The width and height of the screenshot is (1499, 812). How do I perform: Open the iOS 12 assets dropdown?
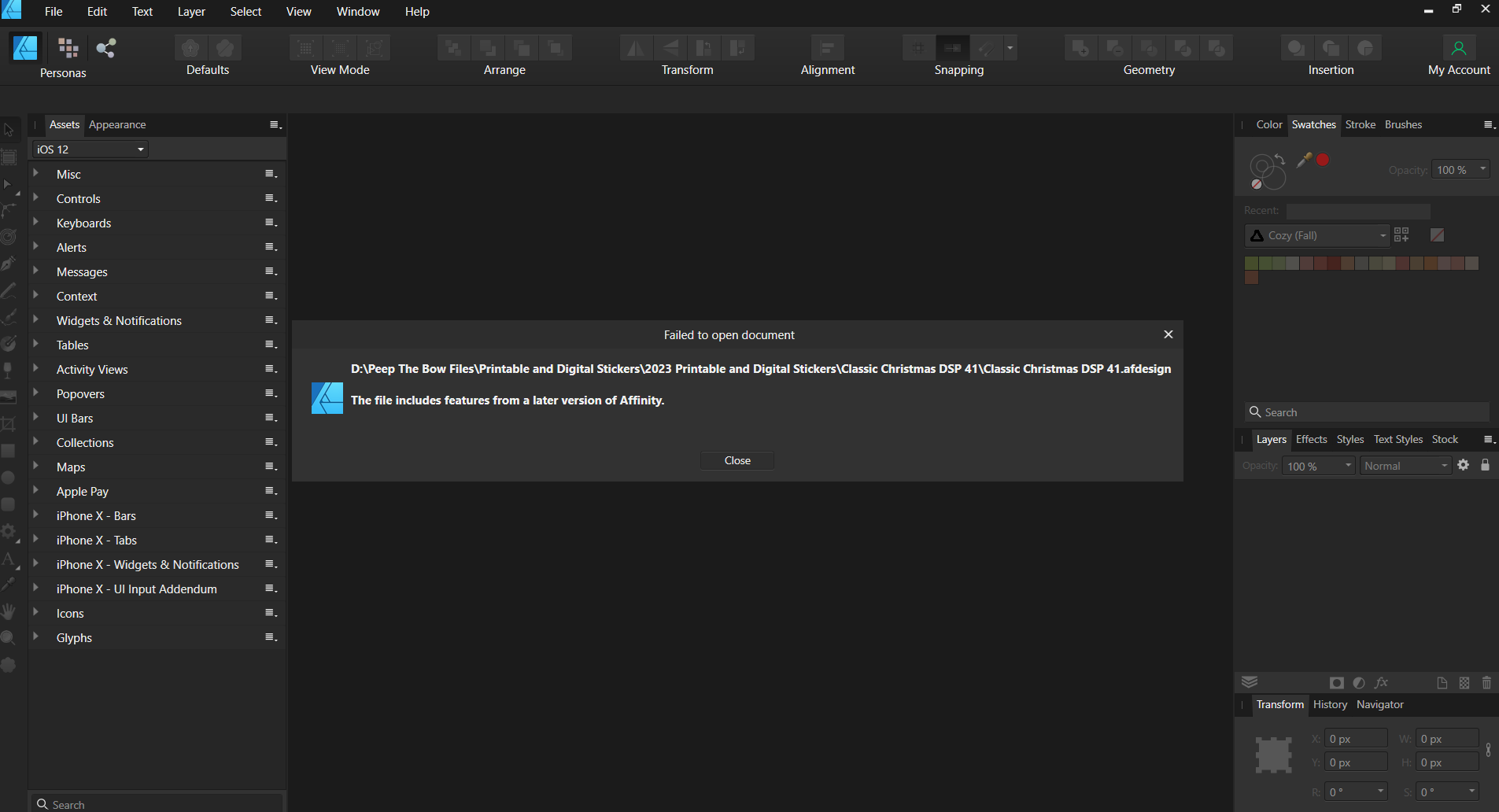tap(90, 149)
